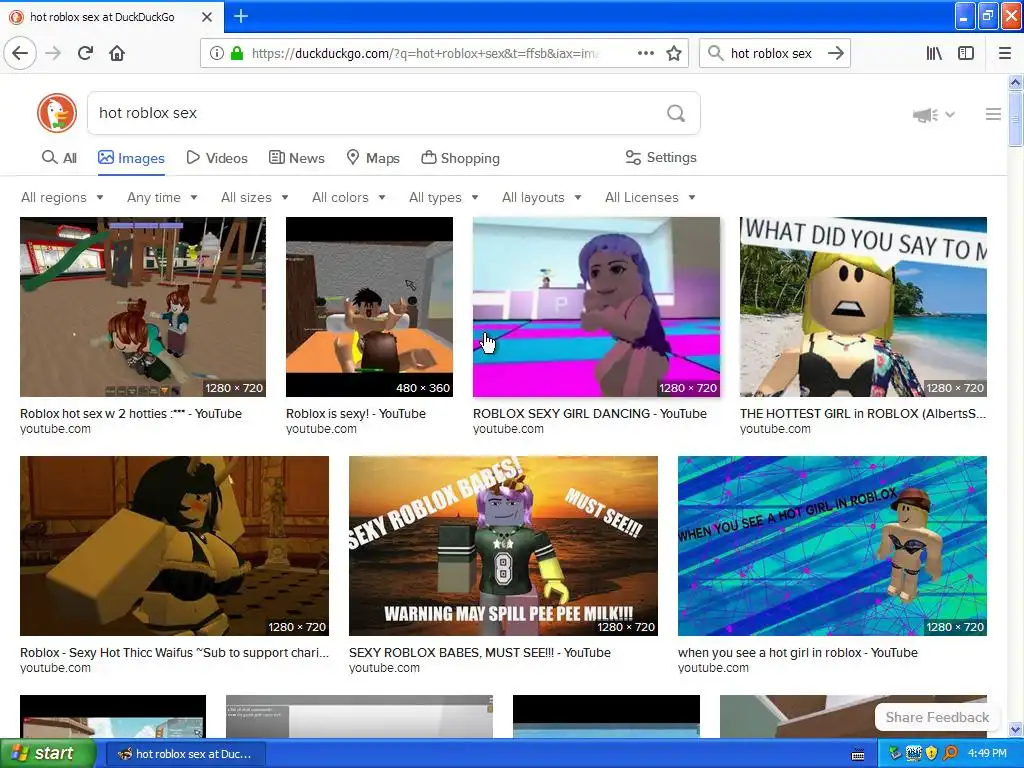
Task: Click the page scrollbar down arrow
Action: (1015, 729)
